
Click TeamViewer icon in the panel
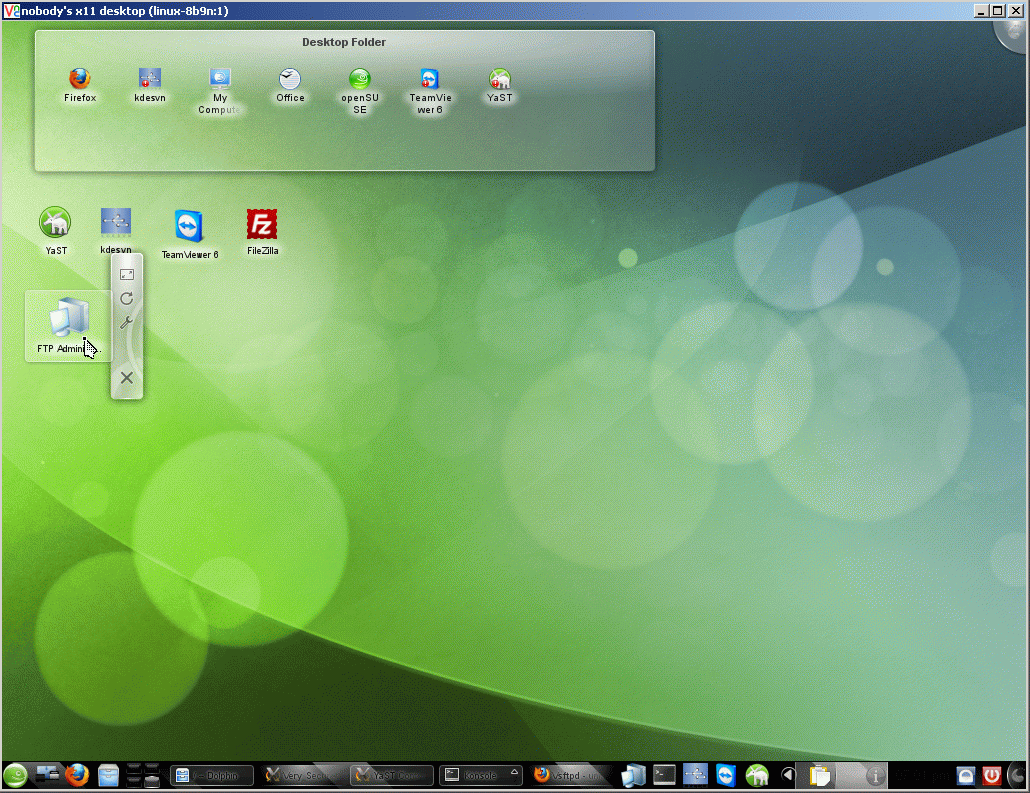(x=726, y=776)
